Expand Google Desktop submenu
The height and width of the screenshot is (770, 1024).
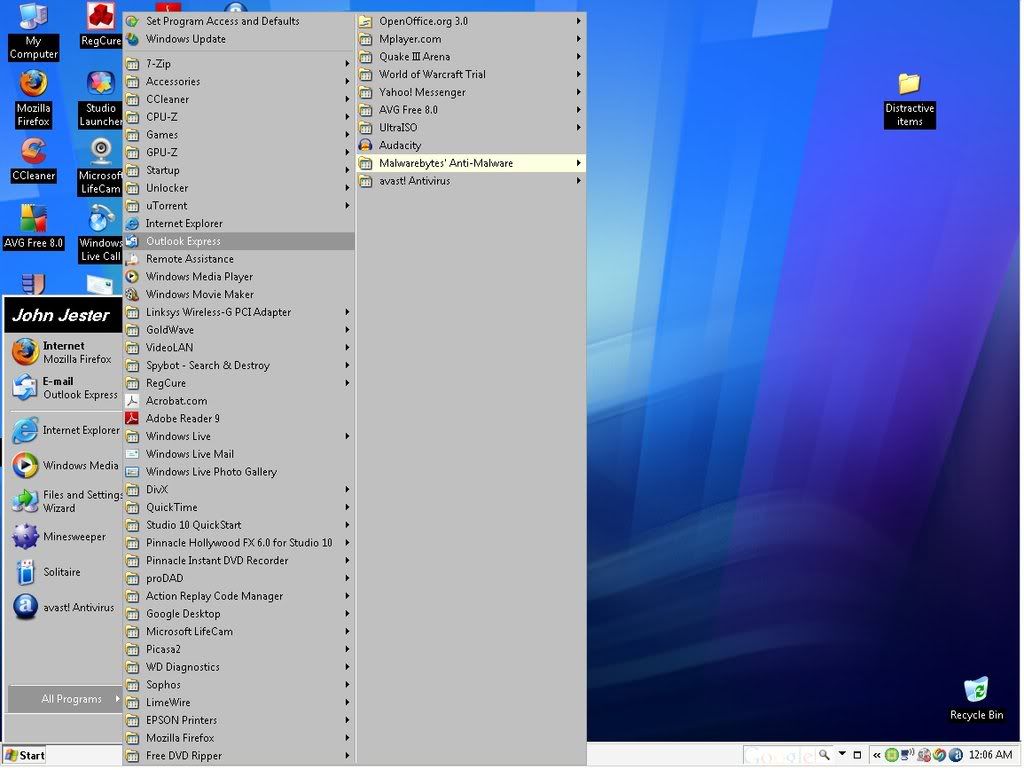coord(239,613)
